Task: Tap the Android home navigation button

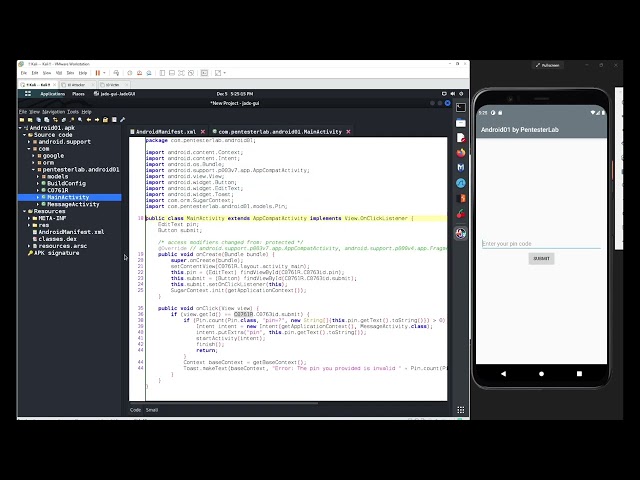Action: [x=541, y=373]
